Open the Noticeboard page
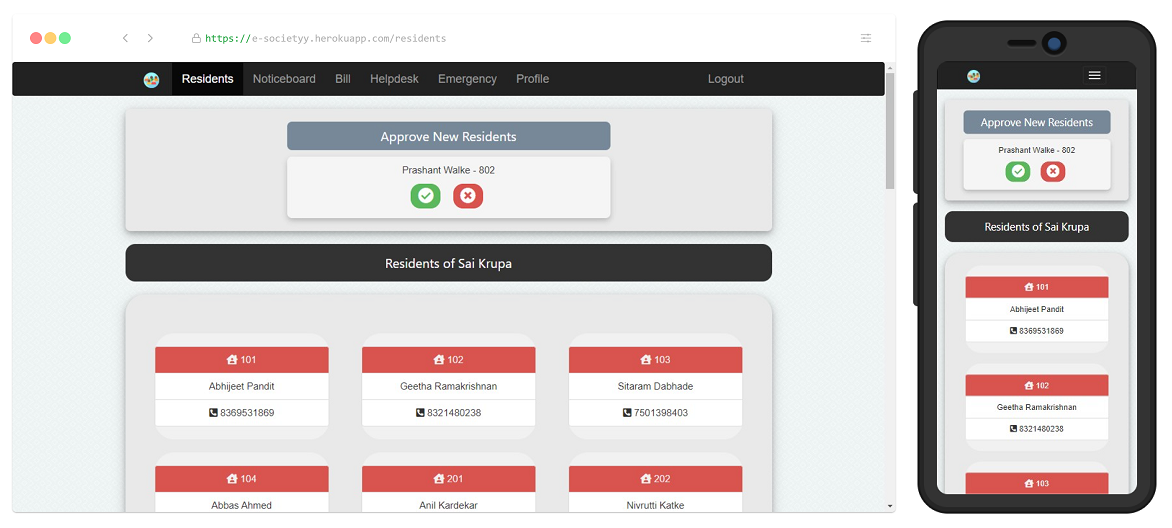The width and height of the screenshot is (1172, 528). (x=284, y=79)
